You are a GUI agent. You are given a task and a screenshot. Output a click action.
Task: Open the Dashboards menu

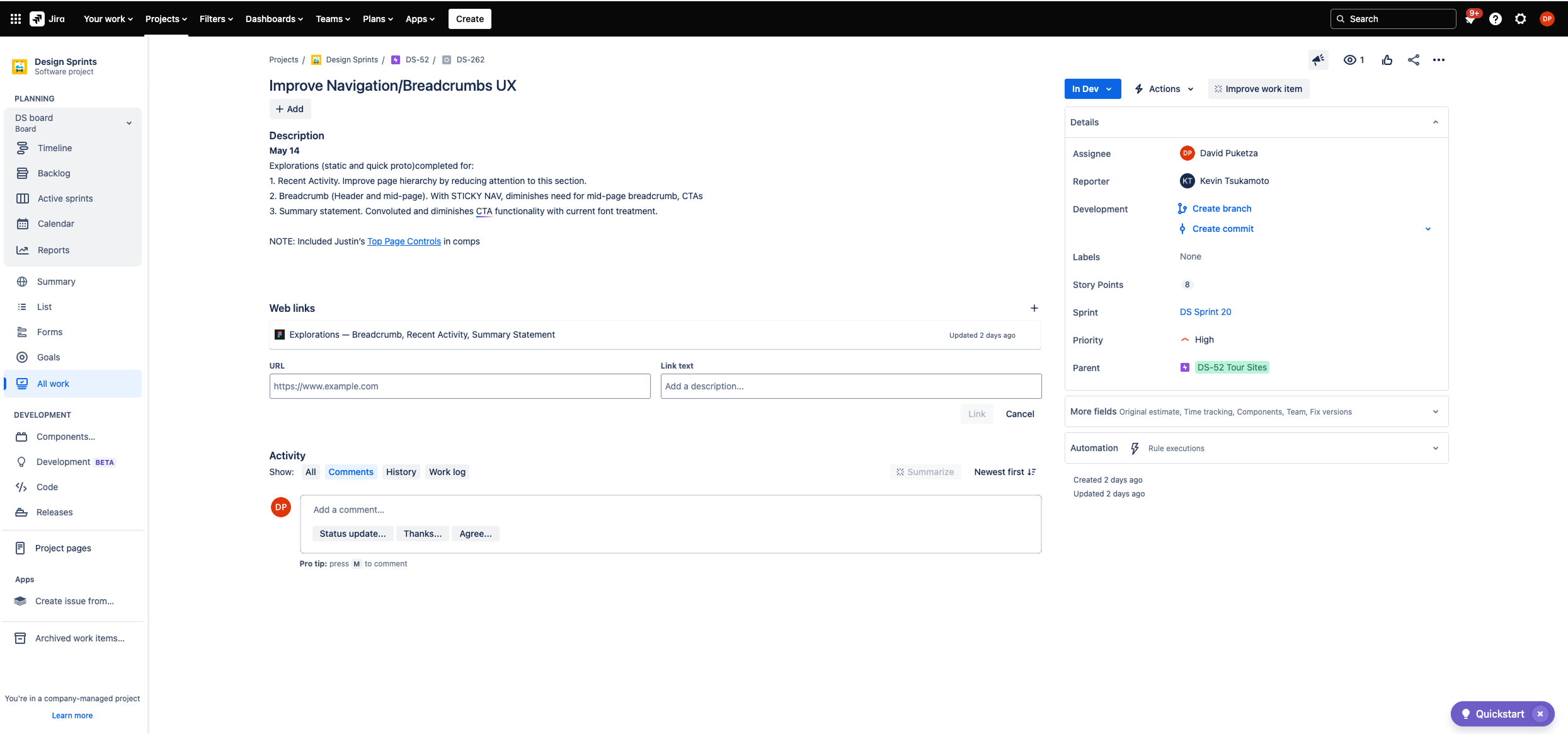[274, 19]
